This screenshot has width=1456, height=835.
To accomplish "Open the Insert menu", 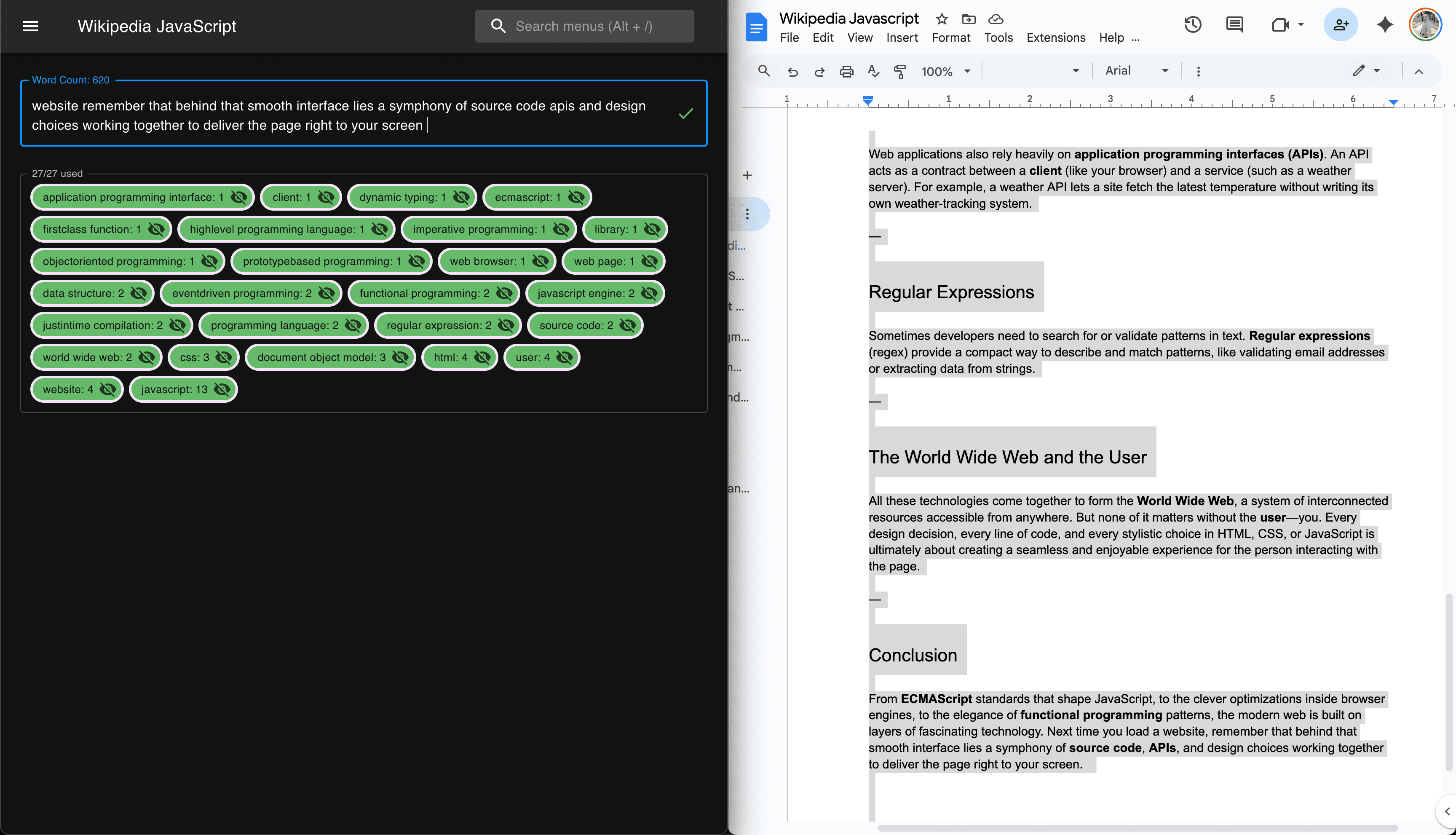I will [x=902, y=37].
